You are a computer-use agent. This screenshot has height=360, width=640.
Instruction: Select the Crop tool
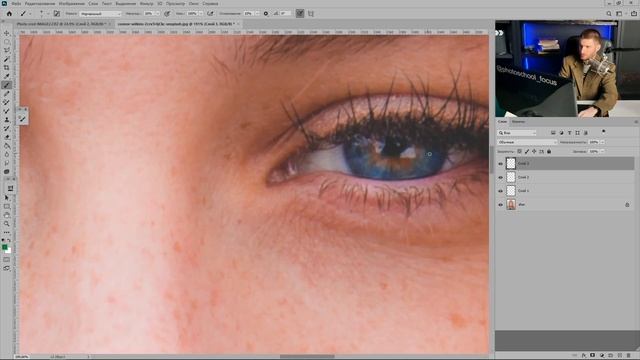7,68
